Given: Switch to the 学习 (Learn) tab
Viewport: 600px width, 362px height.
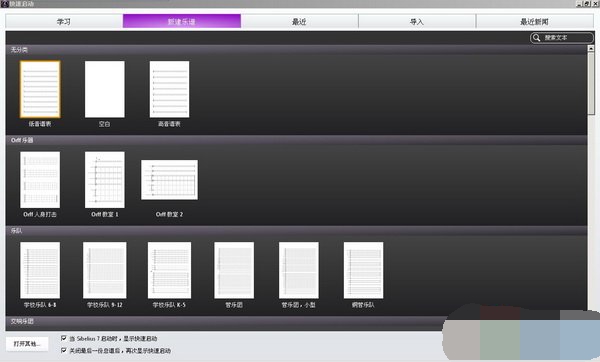Looking at the screenshot, I should tap(64, 21).
